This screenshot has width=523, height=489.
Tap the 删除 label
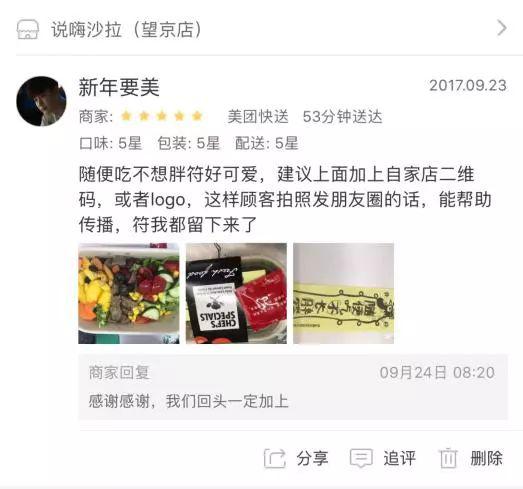click(486, 458)
